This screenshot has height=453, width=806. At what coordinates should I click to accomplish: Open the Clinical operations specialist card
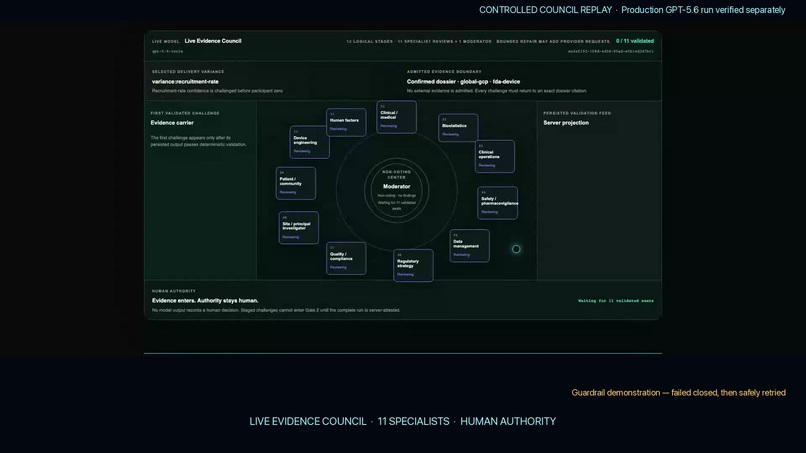(x=494, y=156)
